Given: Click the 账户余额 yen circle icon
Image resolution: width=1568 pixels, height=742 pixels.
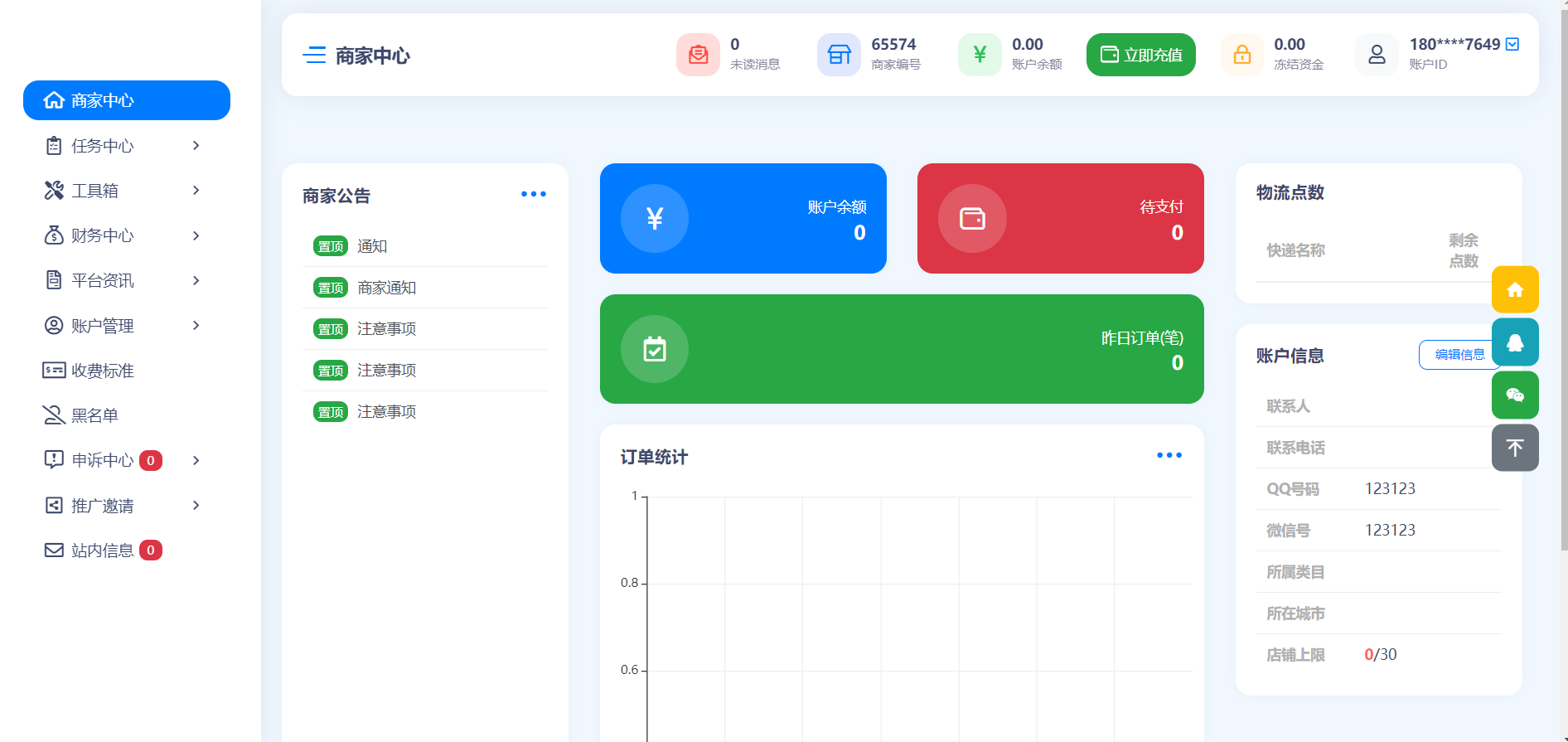Looking at the screenshot, I should pyautogui.click(x=655, y=218).
